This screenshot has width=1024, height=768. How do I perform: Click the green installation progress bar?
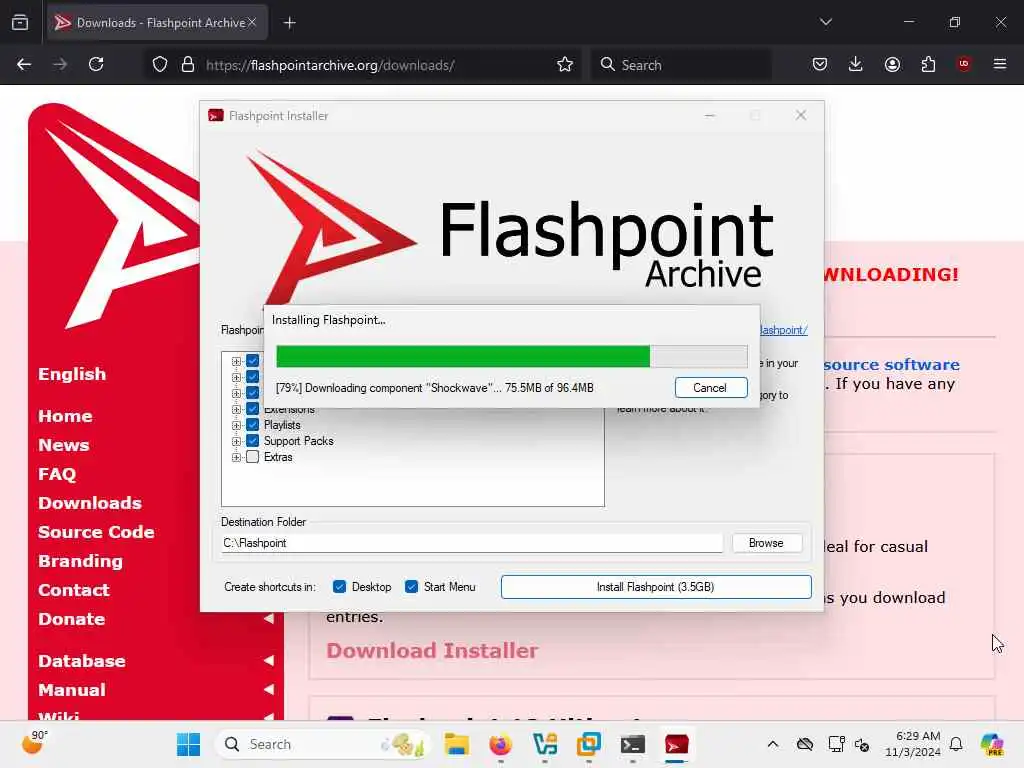(463, 357)
